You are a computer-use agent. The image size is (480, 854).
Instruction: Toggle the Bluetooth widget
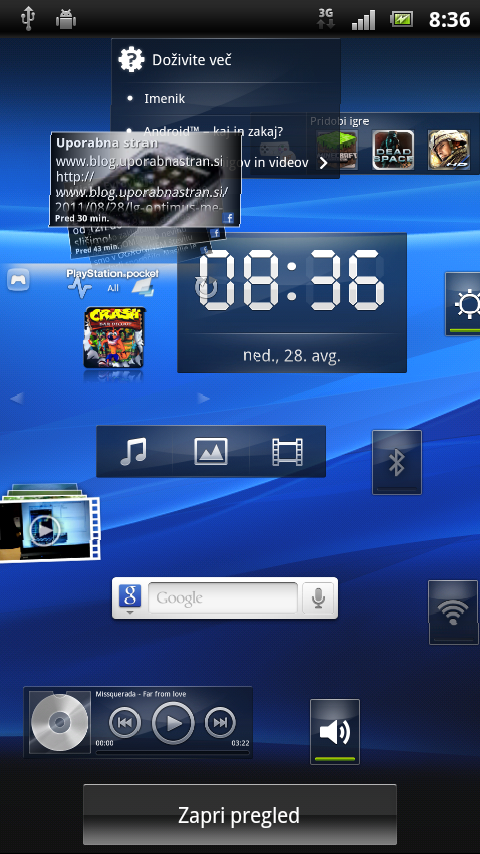[397, 462]
